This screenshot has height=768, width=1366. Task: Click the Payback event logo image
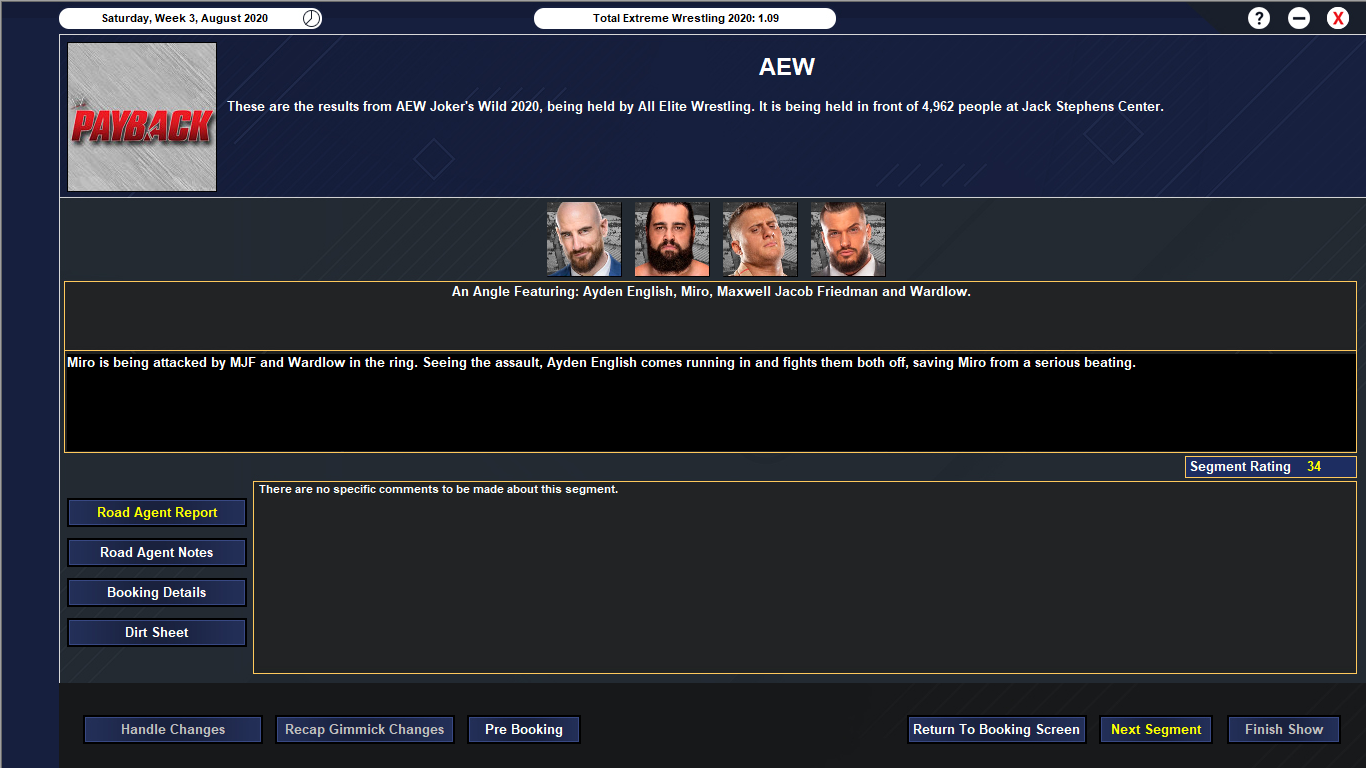coord(142,117)
